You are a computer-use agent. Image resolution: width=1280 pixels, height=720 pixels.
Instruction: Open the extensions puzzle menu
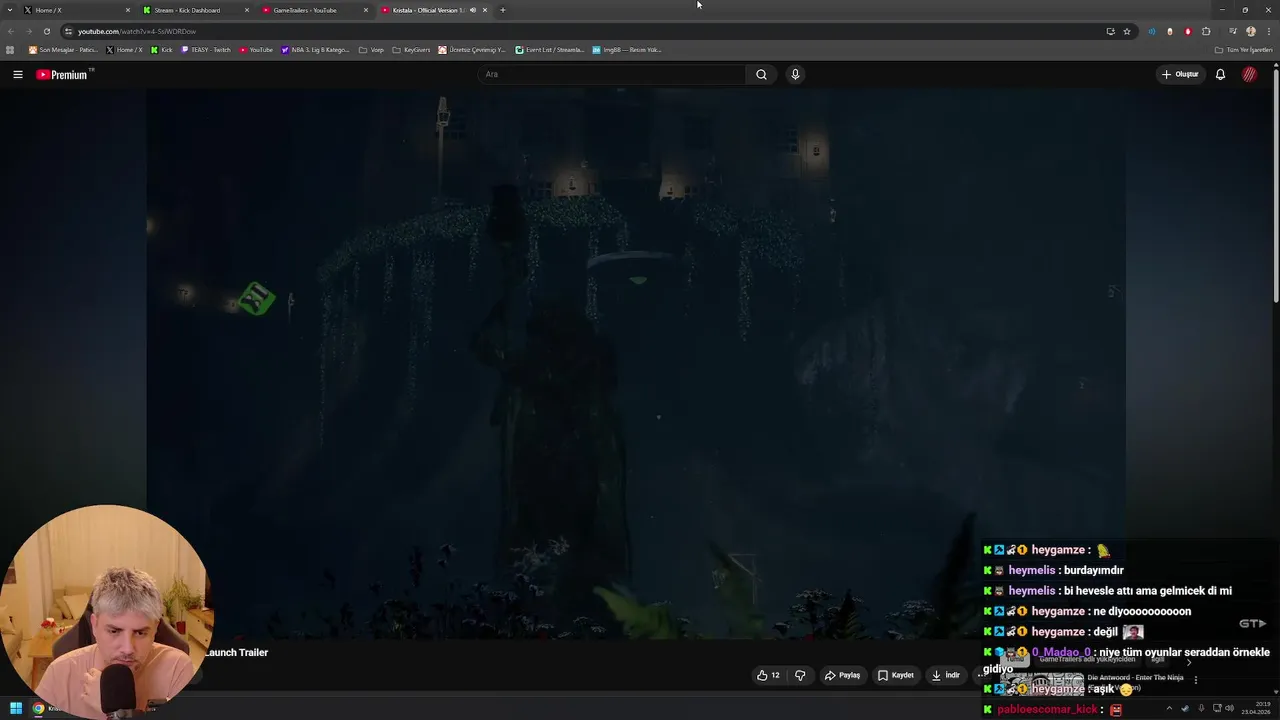tap(1206, 31)
